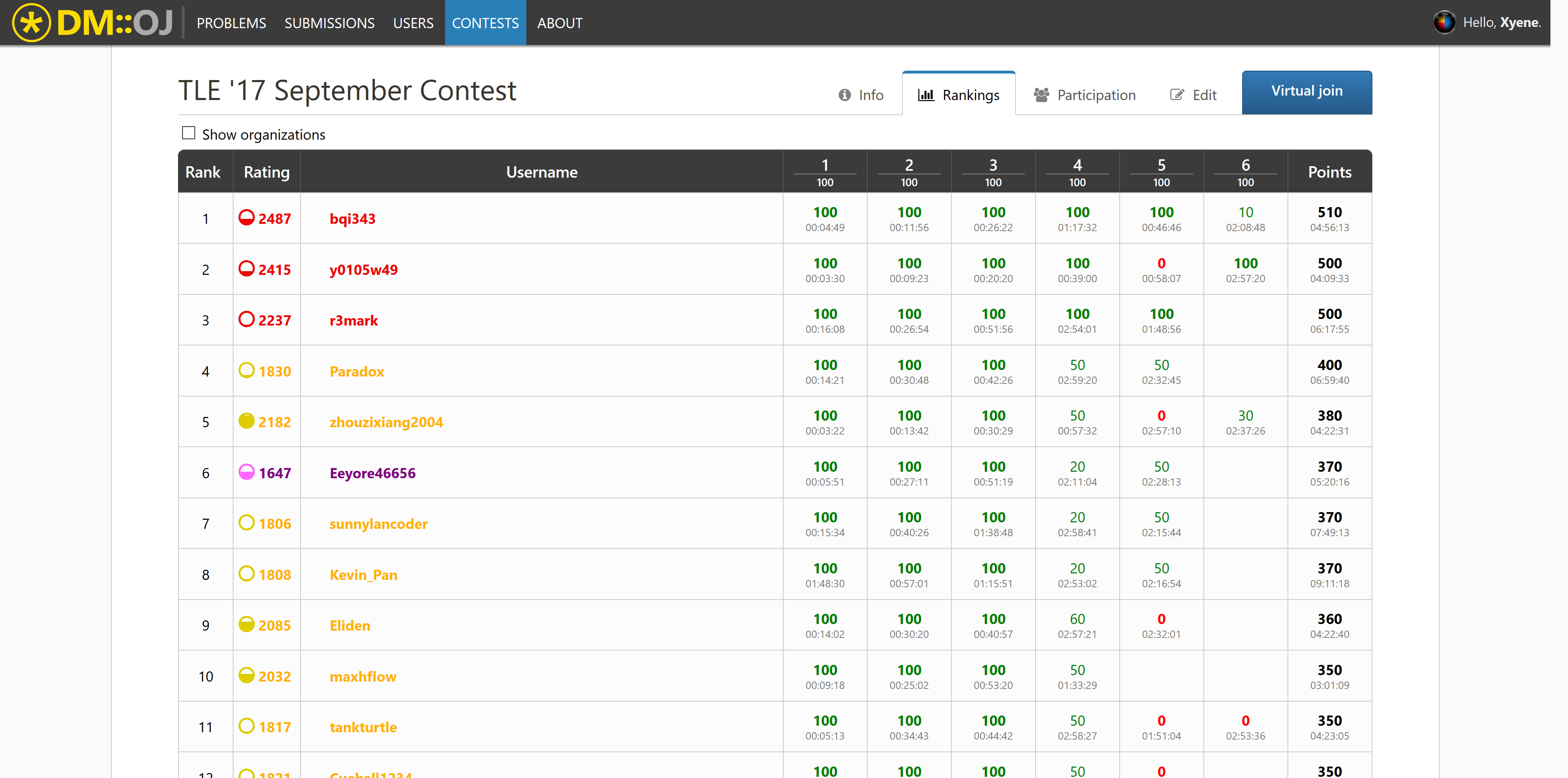Click the bar chart Rankings icon
Image resolution: width=1568 pixels, height=778 pixels.
tap(925, 95)
